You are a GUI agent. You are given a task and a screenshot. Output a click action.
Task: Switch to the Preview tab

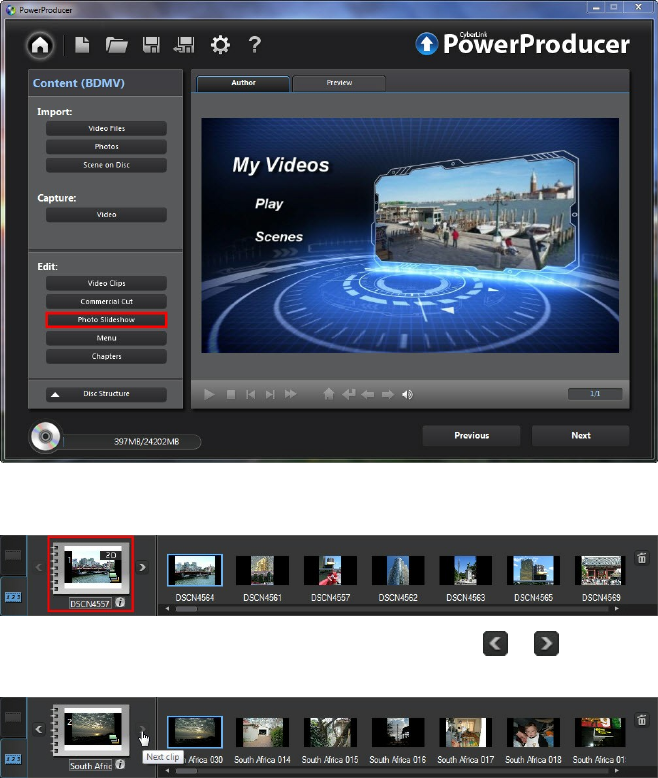(x=338, y=83)
